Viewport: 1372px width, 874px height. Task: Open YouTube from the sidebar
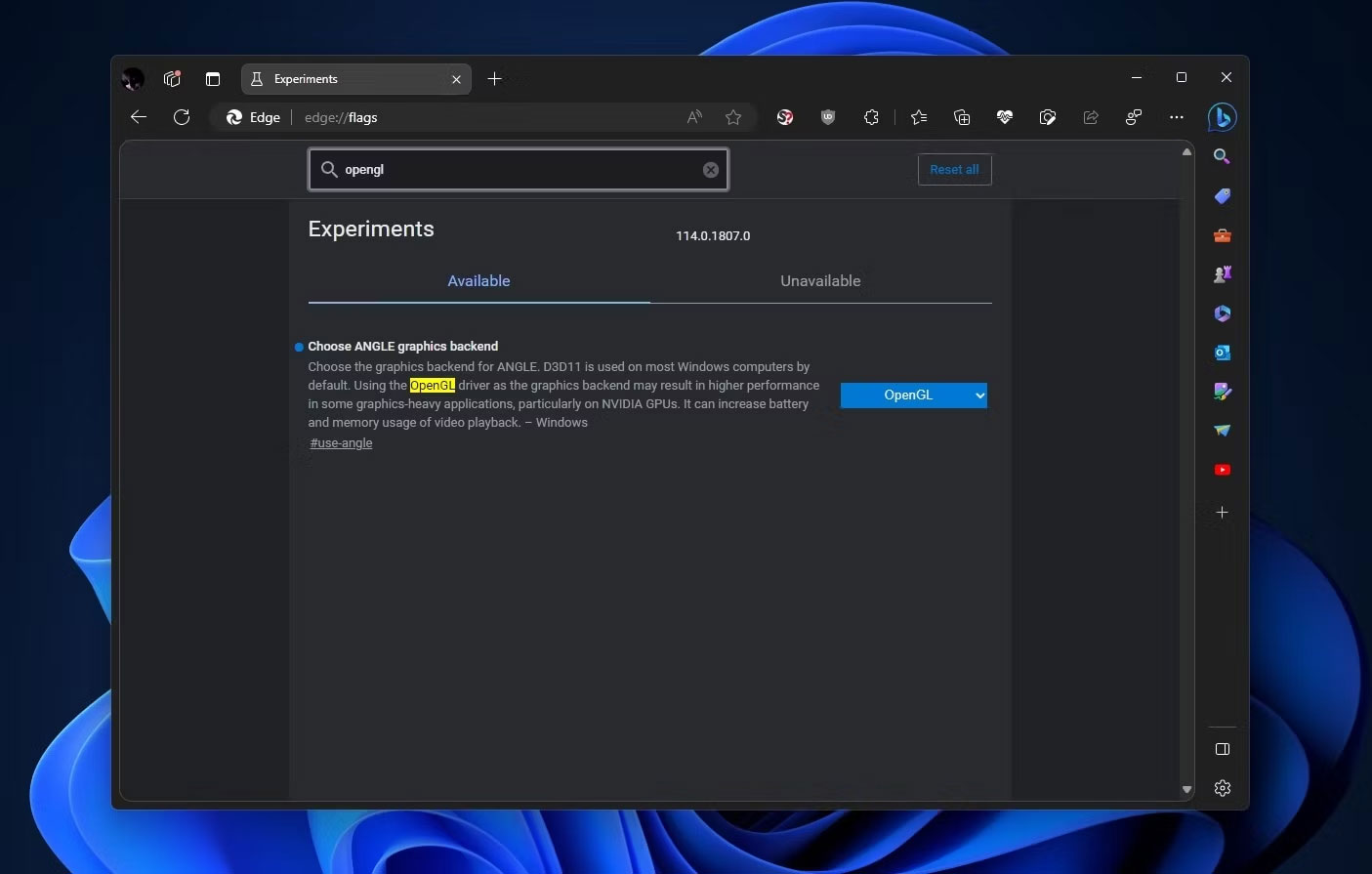(1222, 470)
